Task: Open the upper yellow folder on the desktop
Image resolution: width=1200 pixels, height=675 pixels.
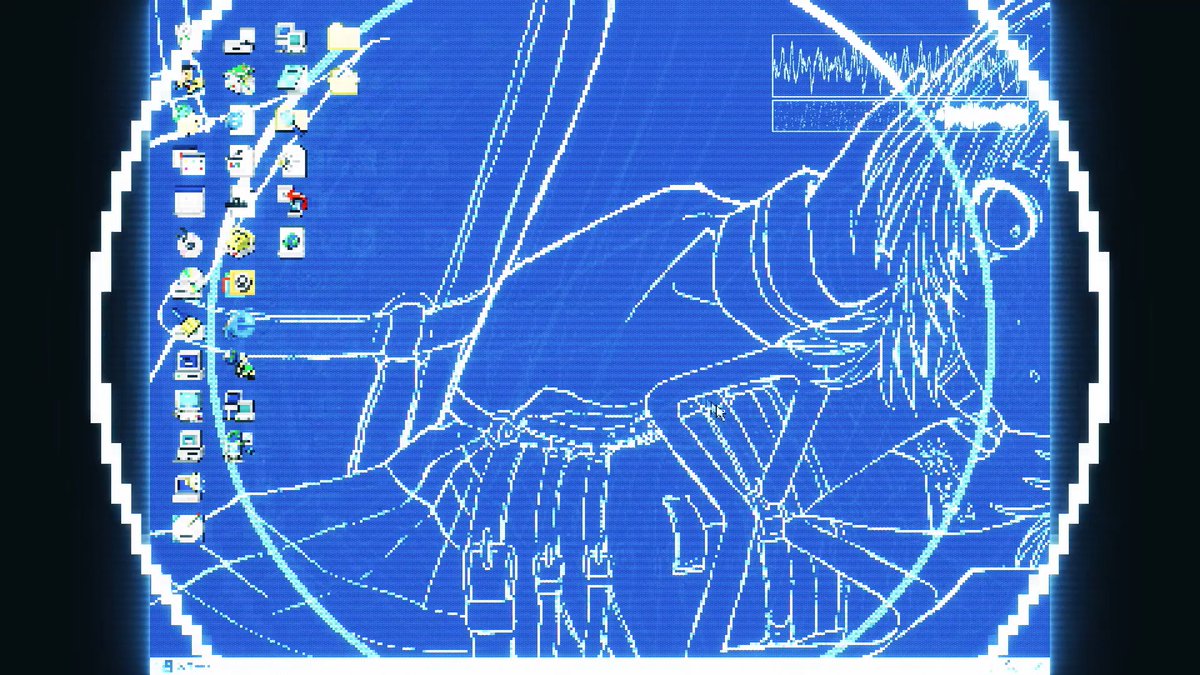Action: pyautogui.click(x=343, y=40)
